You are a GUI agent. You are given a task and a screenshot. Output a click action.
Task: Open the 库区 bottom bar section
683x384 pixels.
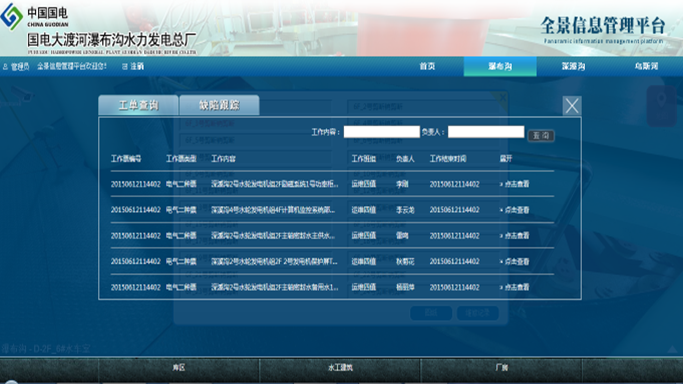click(179, 367)
